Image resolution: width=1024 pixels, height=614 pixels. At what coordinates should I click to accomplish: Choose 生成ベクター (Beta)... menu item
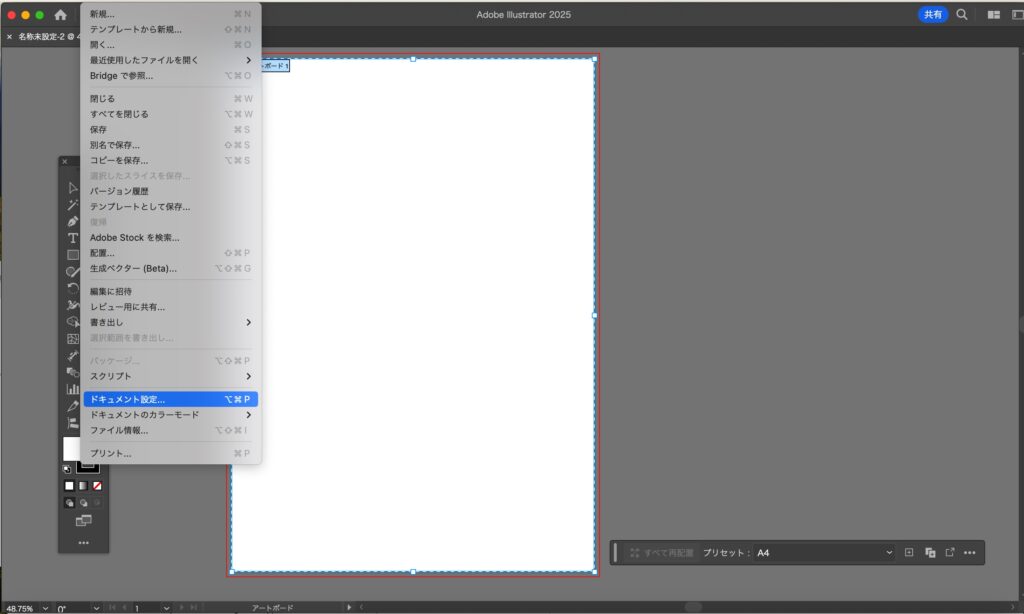click(x=170, y=268)
